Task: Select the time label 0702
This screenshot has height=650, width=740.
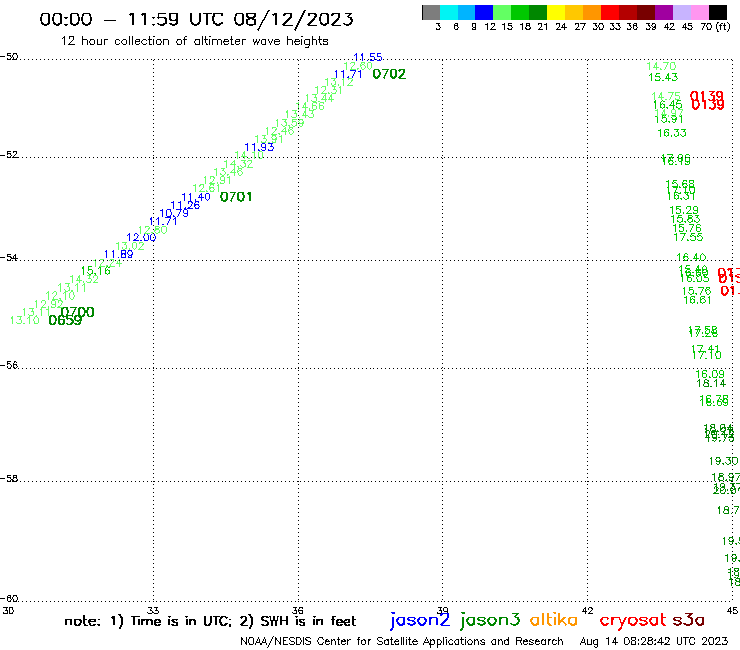Action: click(x=389, y=74)
